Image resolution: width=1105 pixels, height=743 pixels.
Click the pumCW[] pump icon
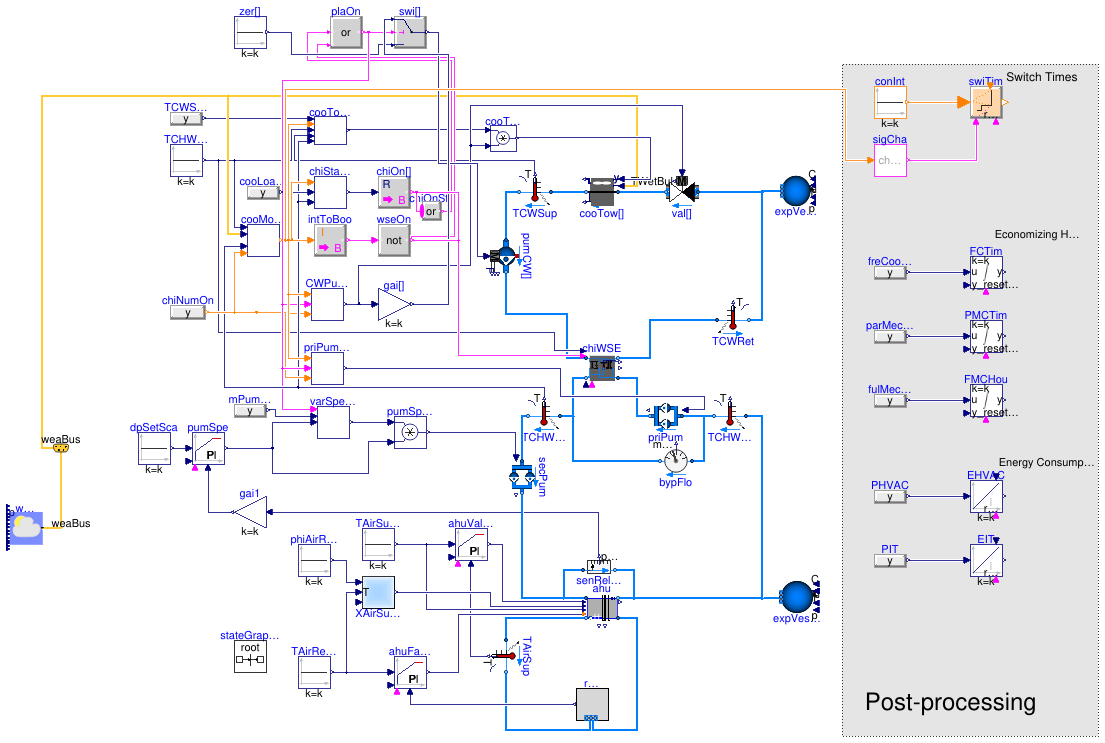coord(506,255)
